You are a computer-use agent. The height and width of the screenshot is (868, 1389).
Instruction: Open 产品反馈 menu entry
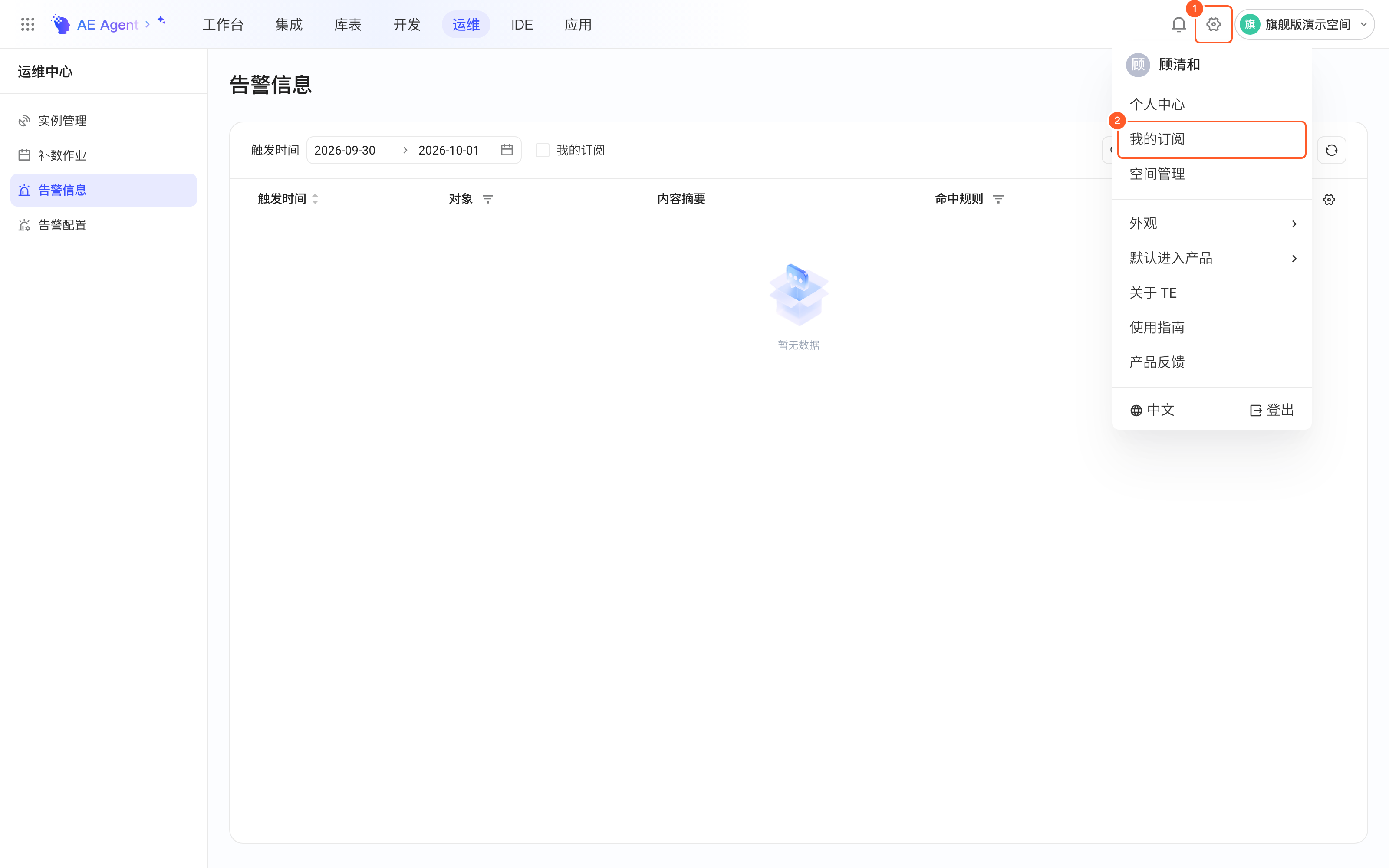coord(1211,362)
